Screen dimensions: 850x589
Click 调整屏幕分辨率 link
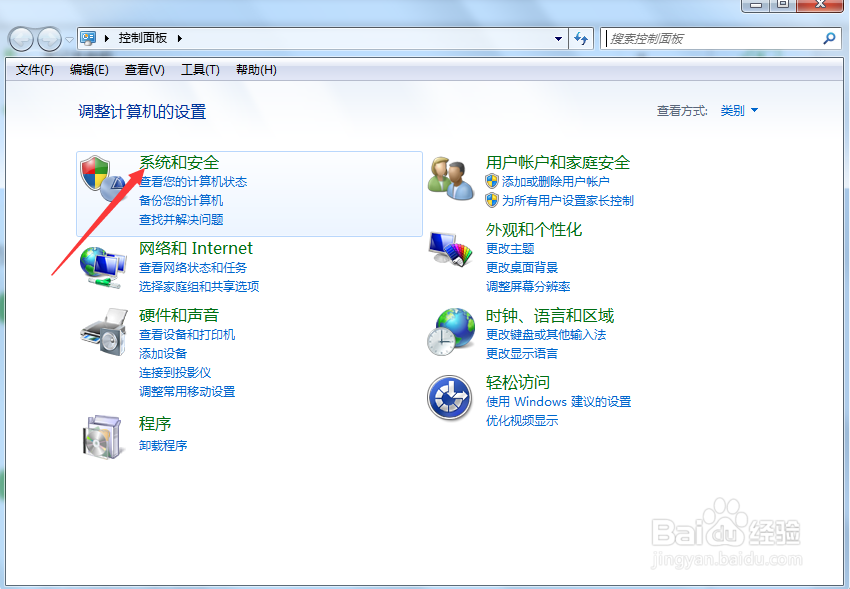pos(528,286)
